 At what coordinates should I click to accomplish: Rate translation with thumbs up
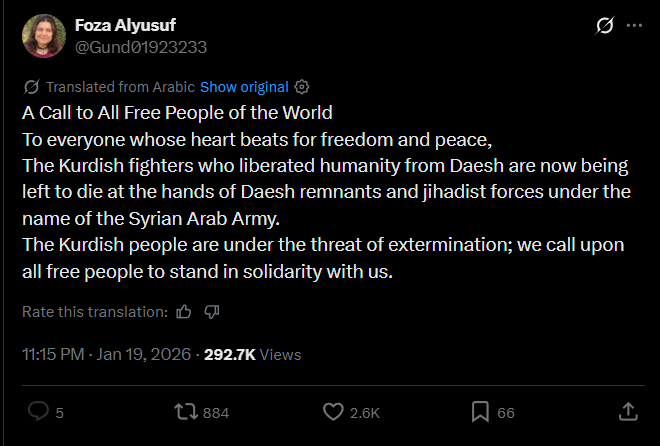[x=183, y=312]
